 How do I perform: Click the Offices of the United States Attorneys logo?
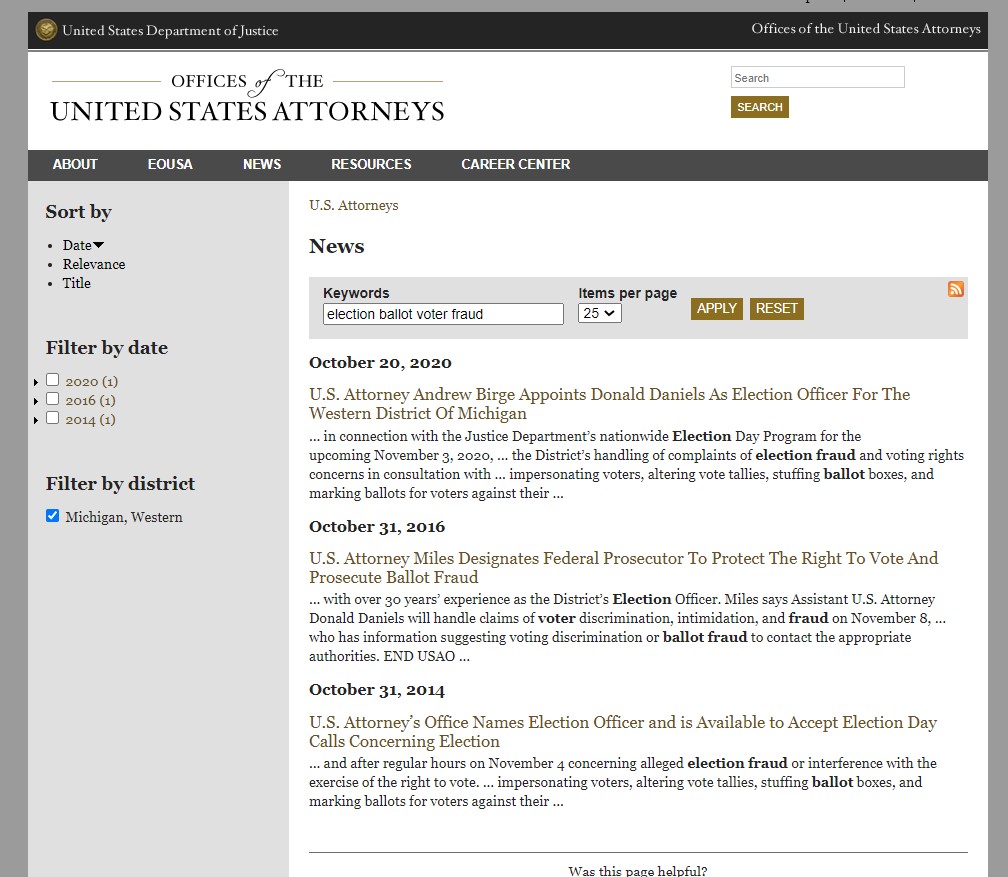coord(248,96)
